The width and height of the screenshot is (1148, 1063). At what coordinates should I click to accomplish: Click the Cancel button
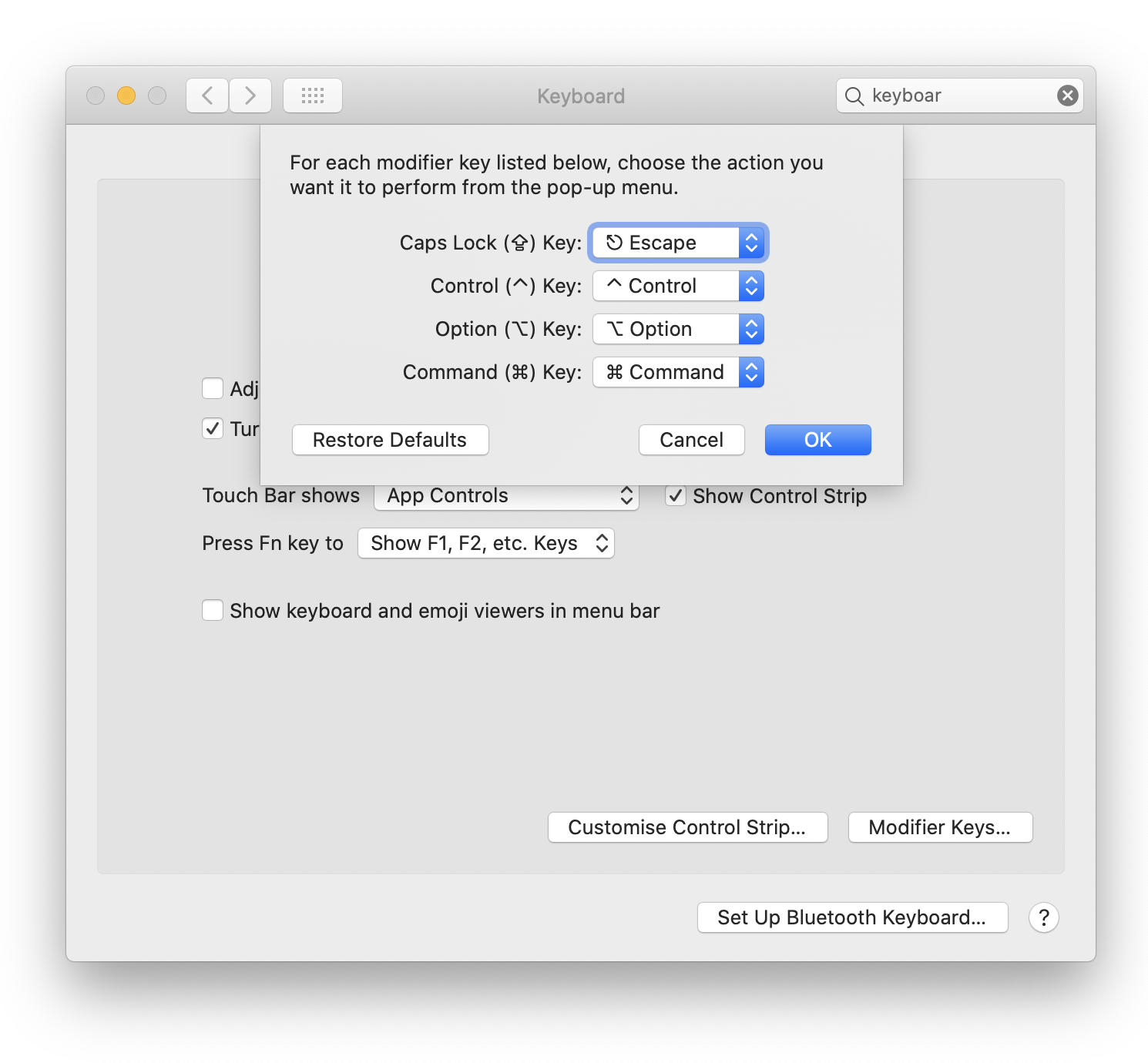[x=692, y=440]
